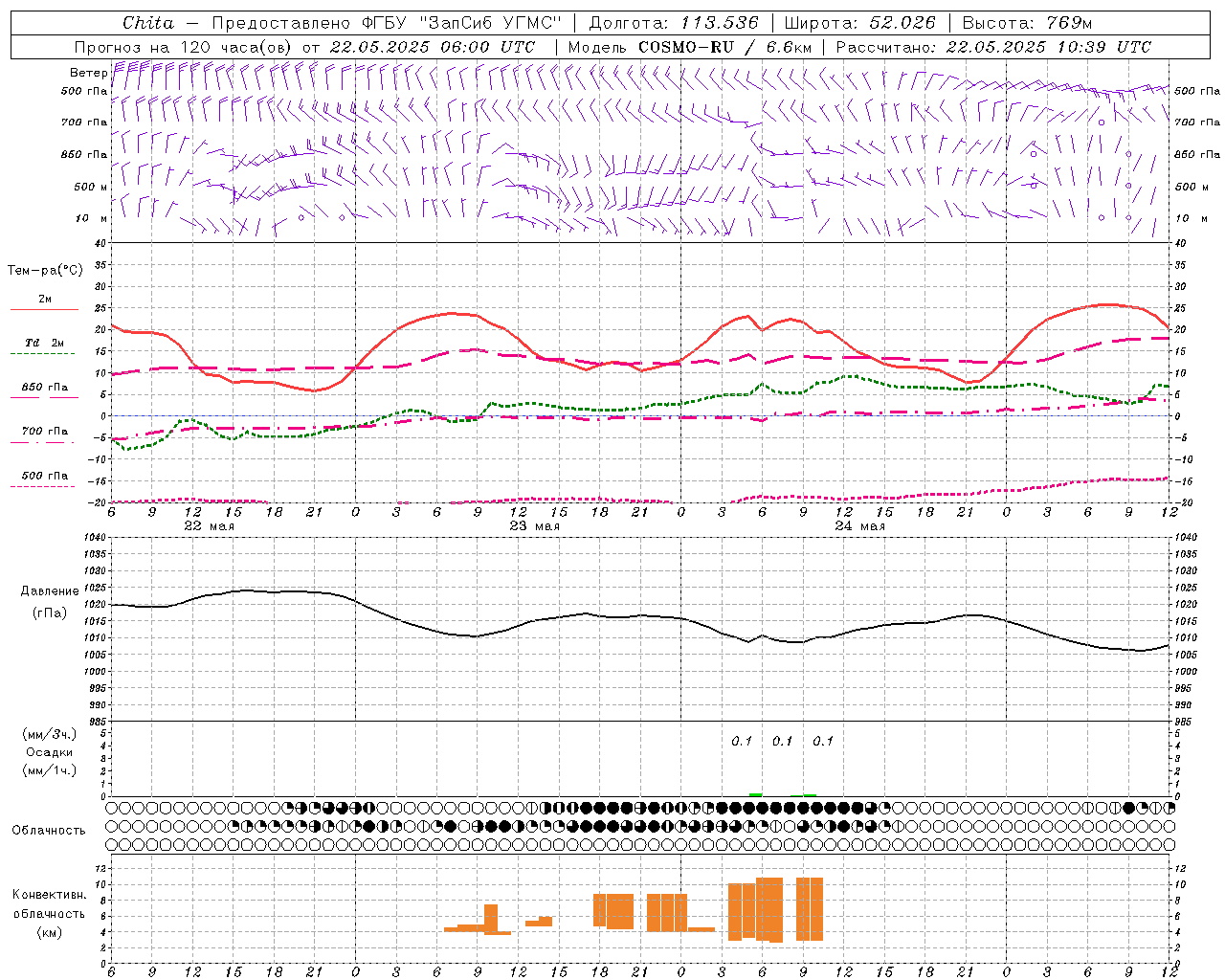Click the "(км)" convective cloud unit label
1225x980 pixels.
coord(49,932)
